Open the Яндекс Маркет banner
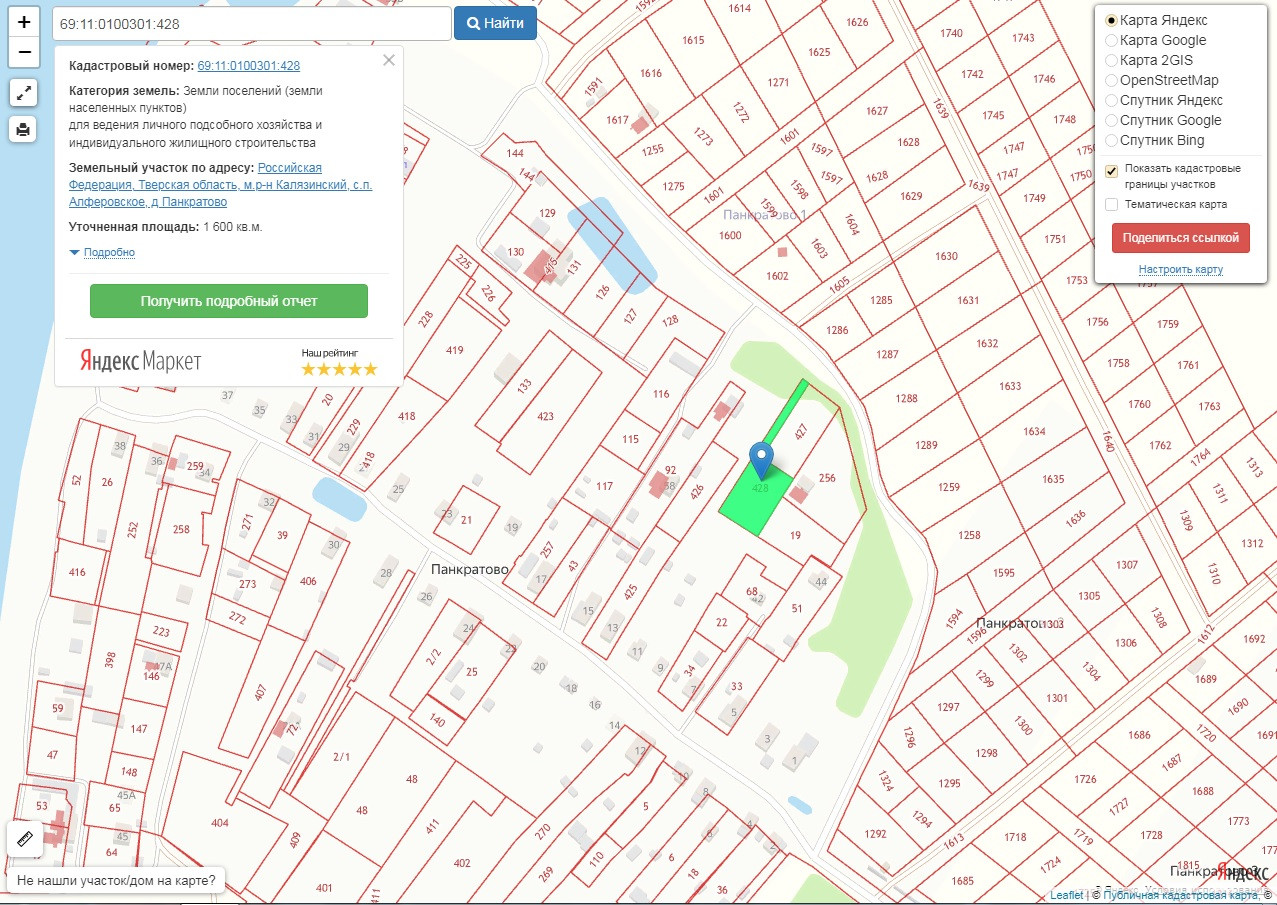Screen dimensions: 1277x905 coord(141,361)
